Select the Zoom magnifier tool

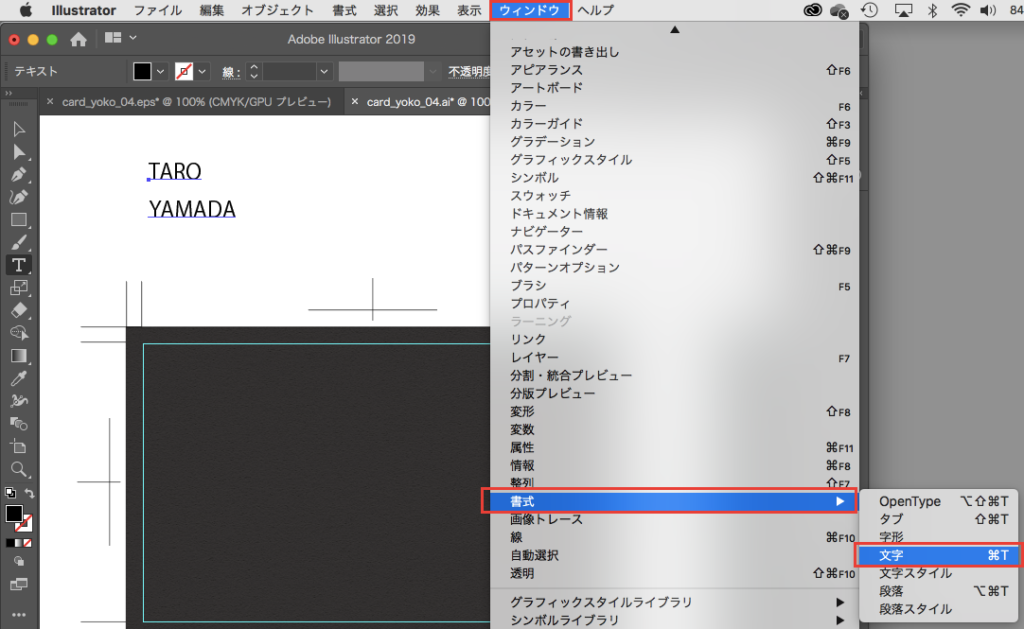19,469
